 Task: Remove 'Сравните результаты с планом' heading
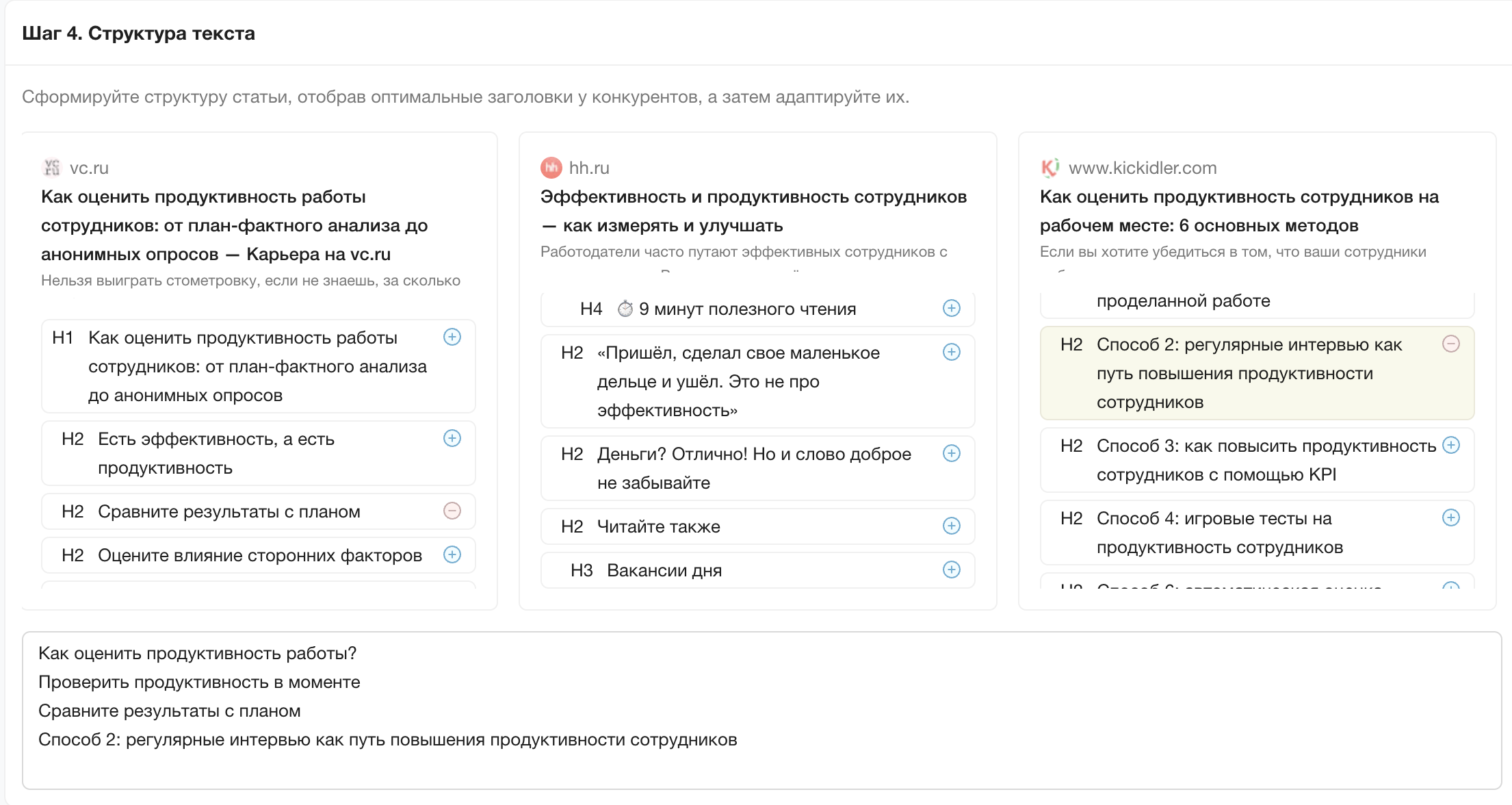(x=452, y=511)
